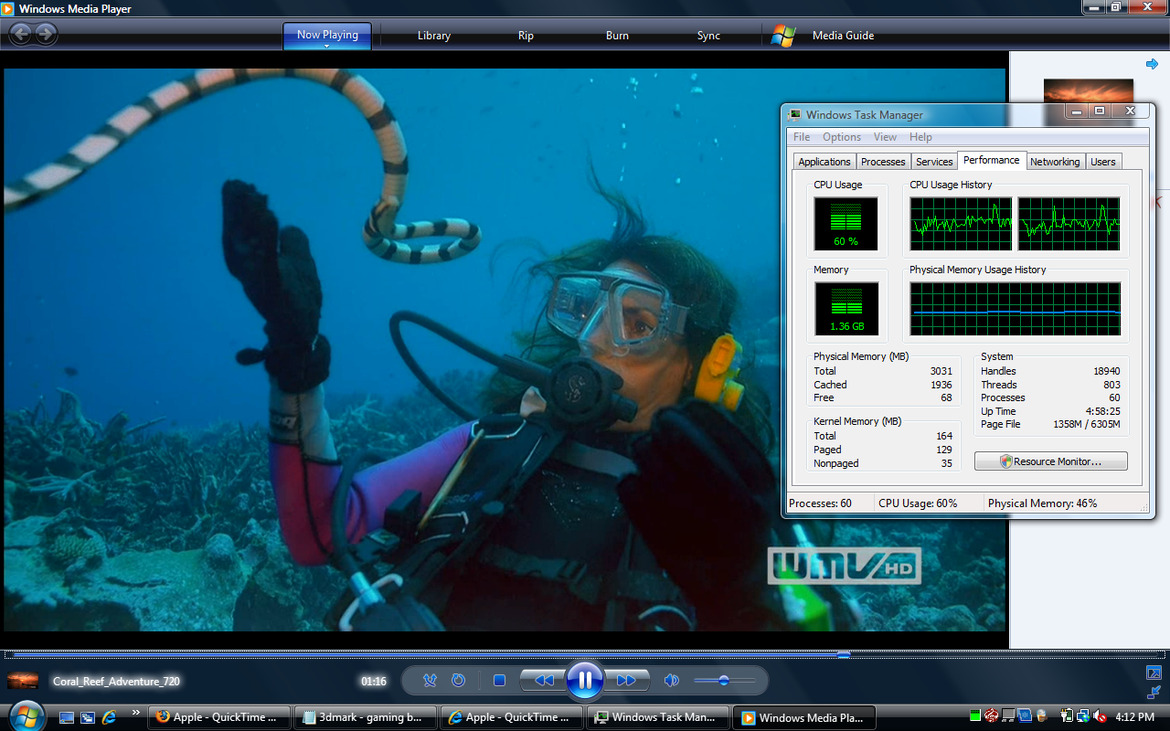Click the taskbar clock showing 4:12 PM
Image resolution: width=1170 pixels, height=731 pixels.
pos(1134,717)
